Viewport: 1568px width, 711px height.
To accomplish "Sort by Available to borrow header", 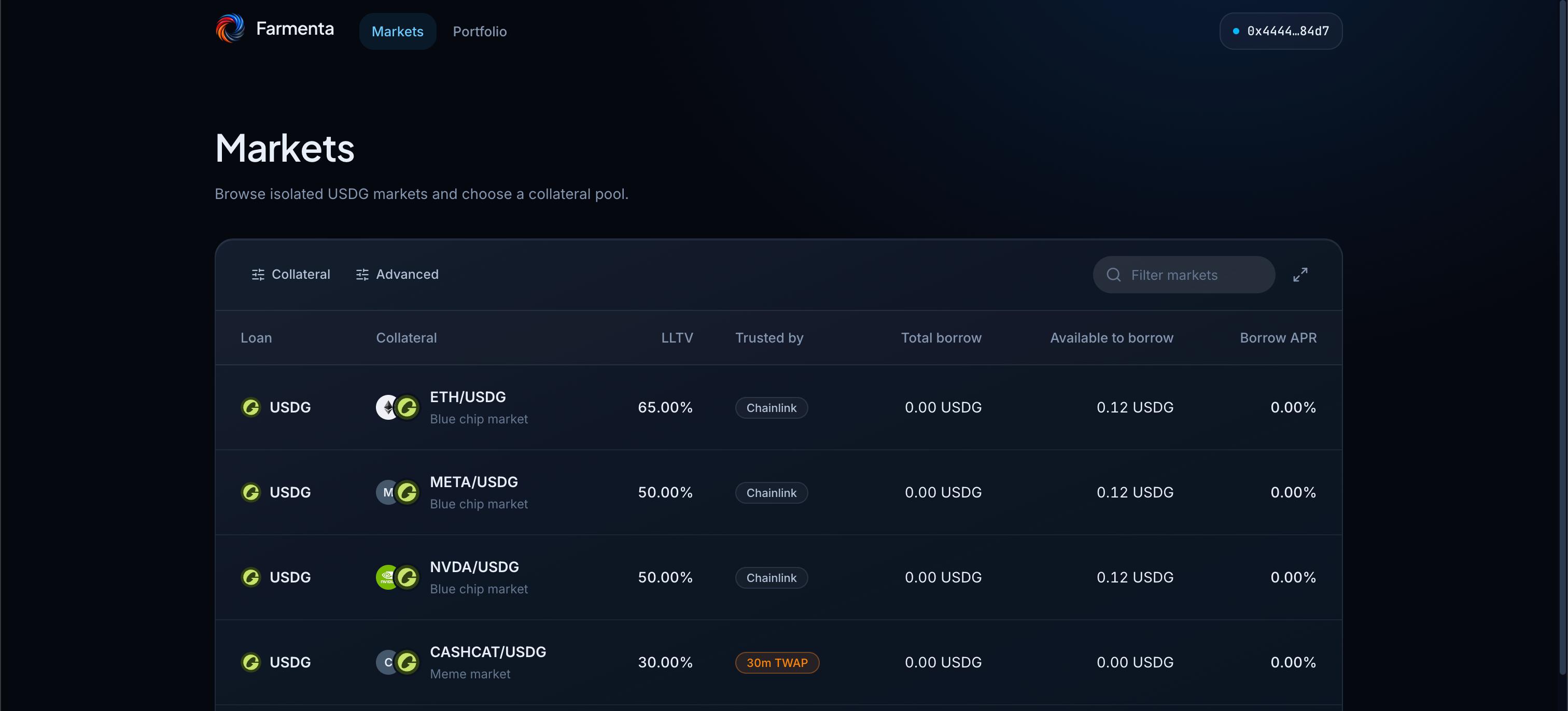I will click(x=1112, y=337).
